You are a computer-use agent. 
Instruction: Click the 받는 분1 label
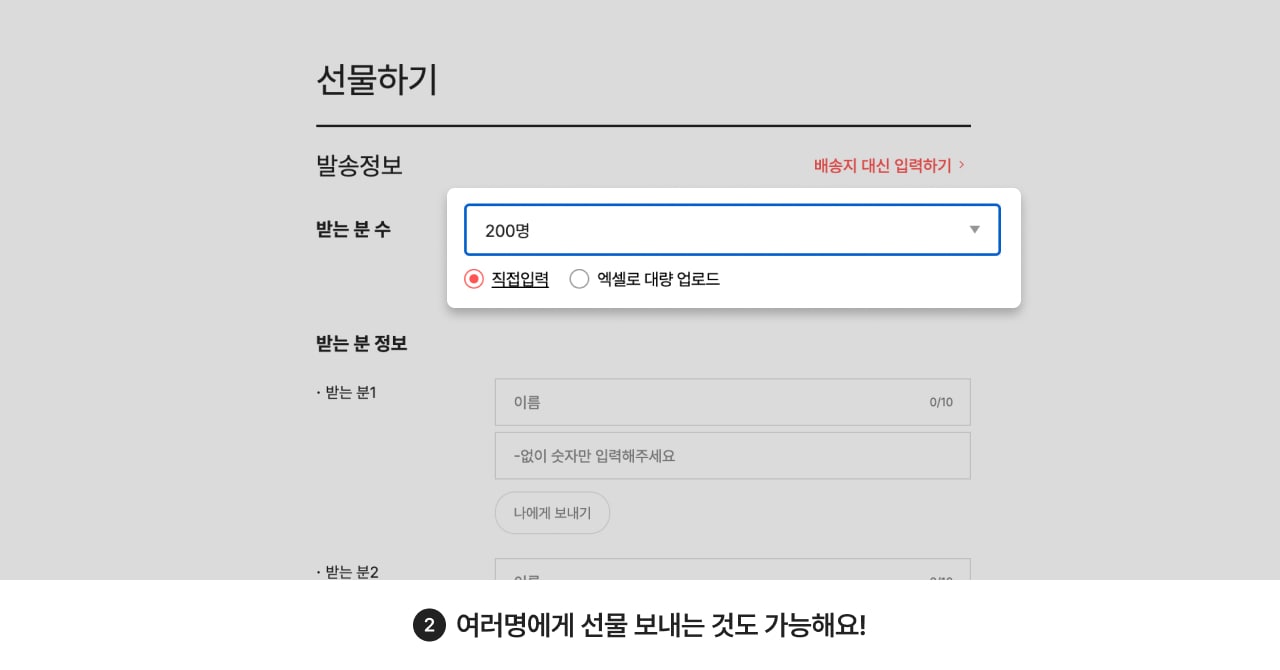(x=346, y=392)
